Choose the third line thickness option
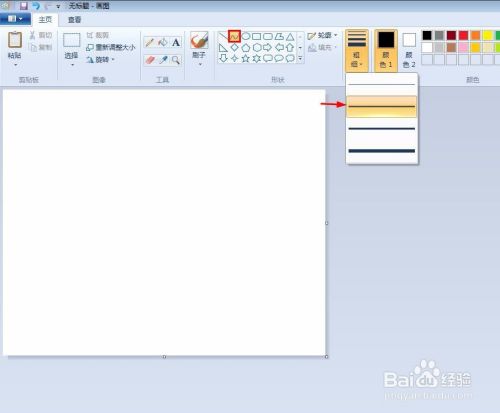 point(382,128)
